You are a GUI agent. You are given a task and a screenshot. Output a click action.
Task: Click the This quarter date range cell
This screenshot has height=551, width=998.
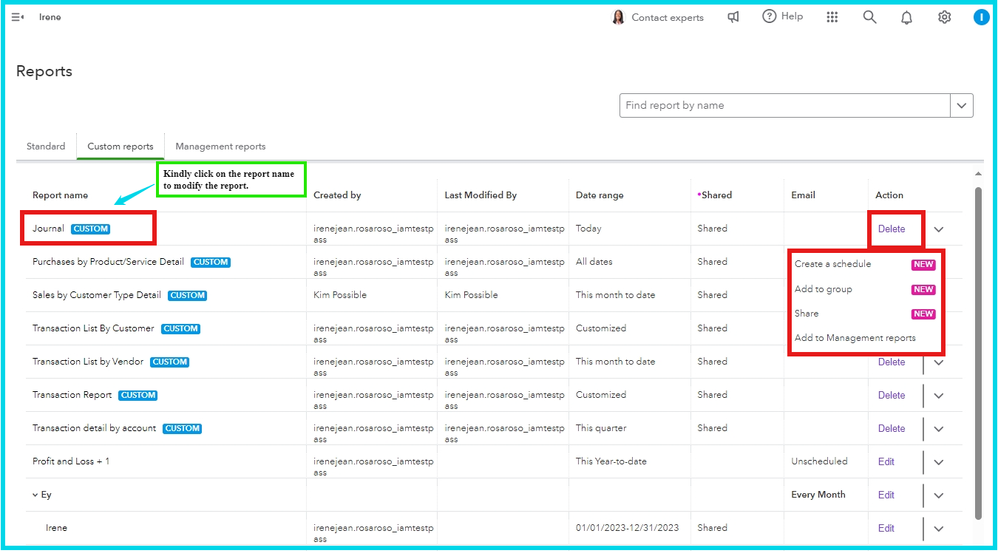coord(601,428)
